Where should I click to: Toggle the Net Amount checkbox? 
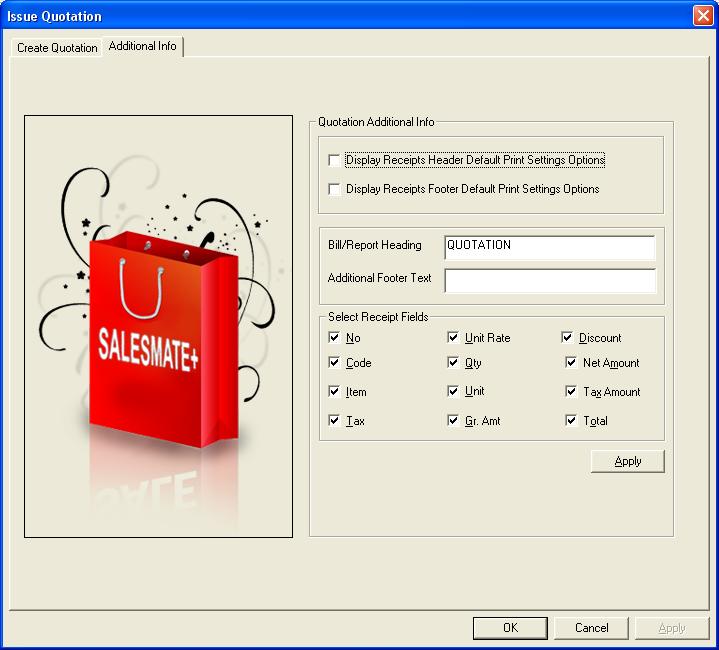coord(571,363)
